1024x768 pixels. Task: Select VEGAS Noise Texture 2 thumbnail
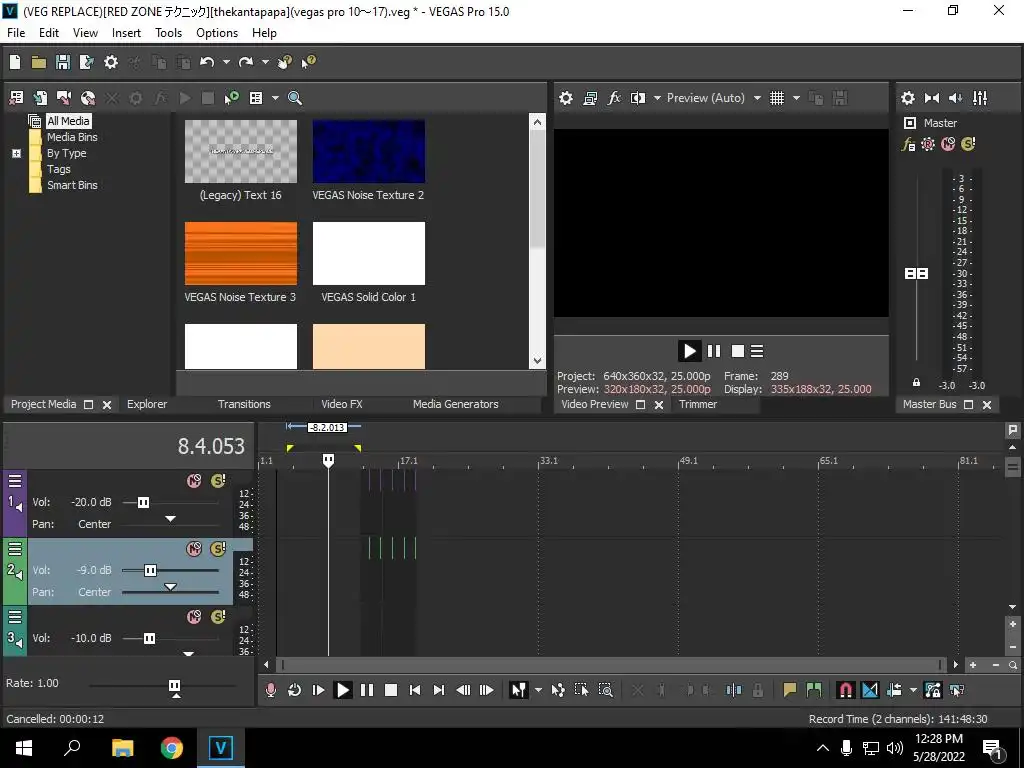click(368, 152)
